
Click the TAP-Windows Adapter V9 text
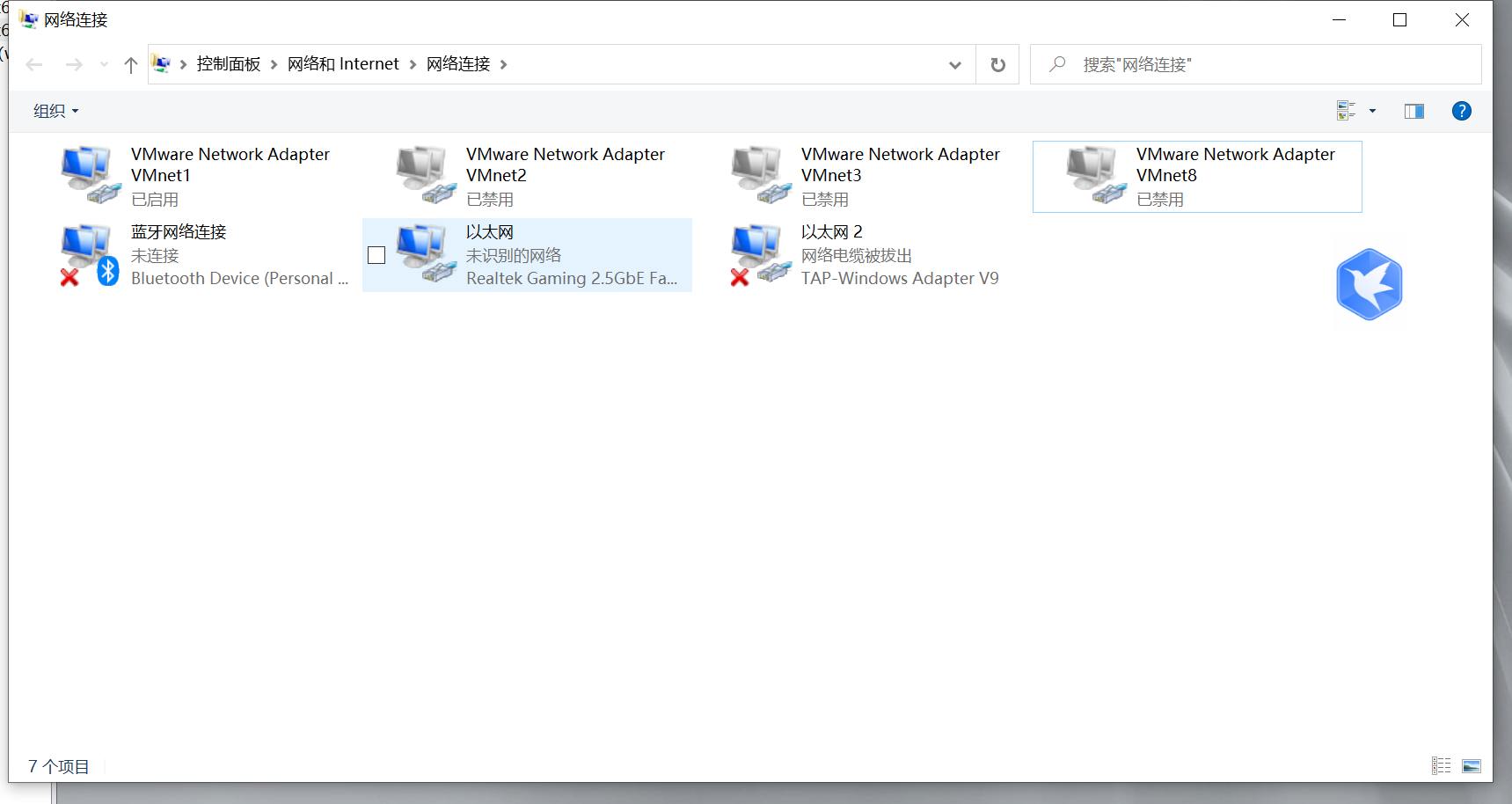(900, 278)
